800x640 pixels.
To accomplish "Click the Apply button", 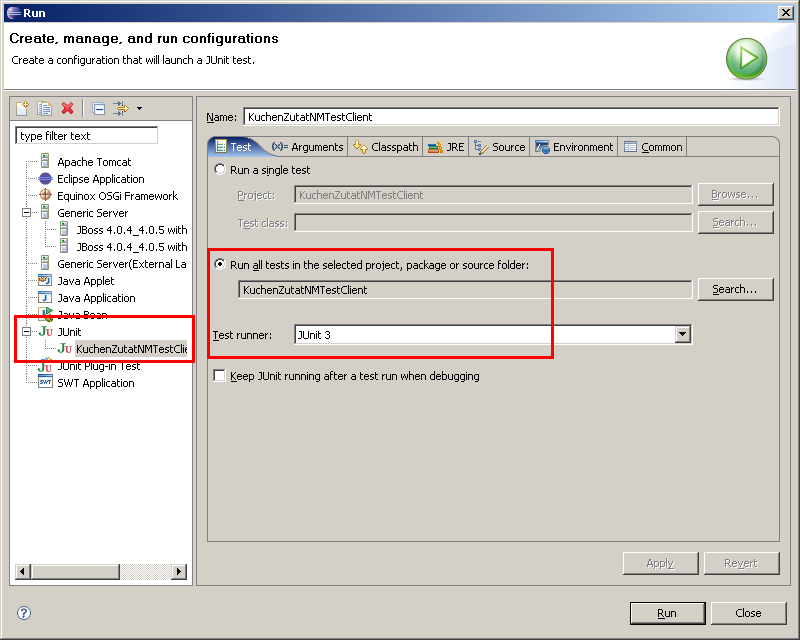I will [660, 563].
